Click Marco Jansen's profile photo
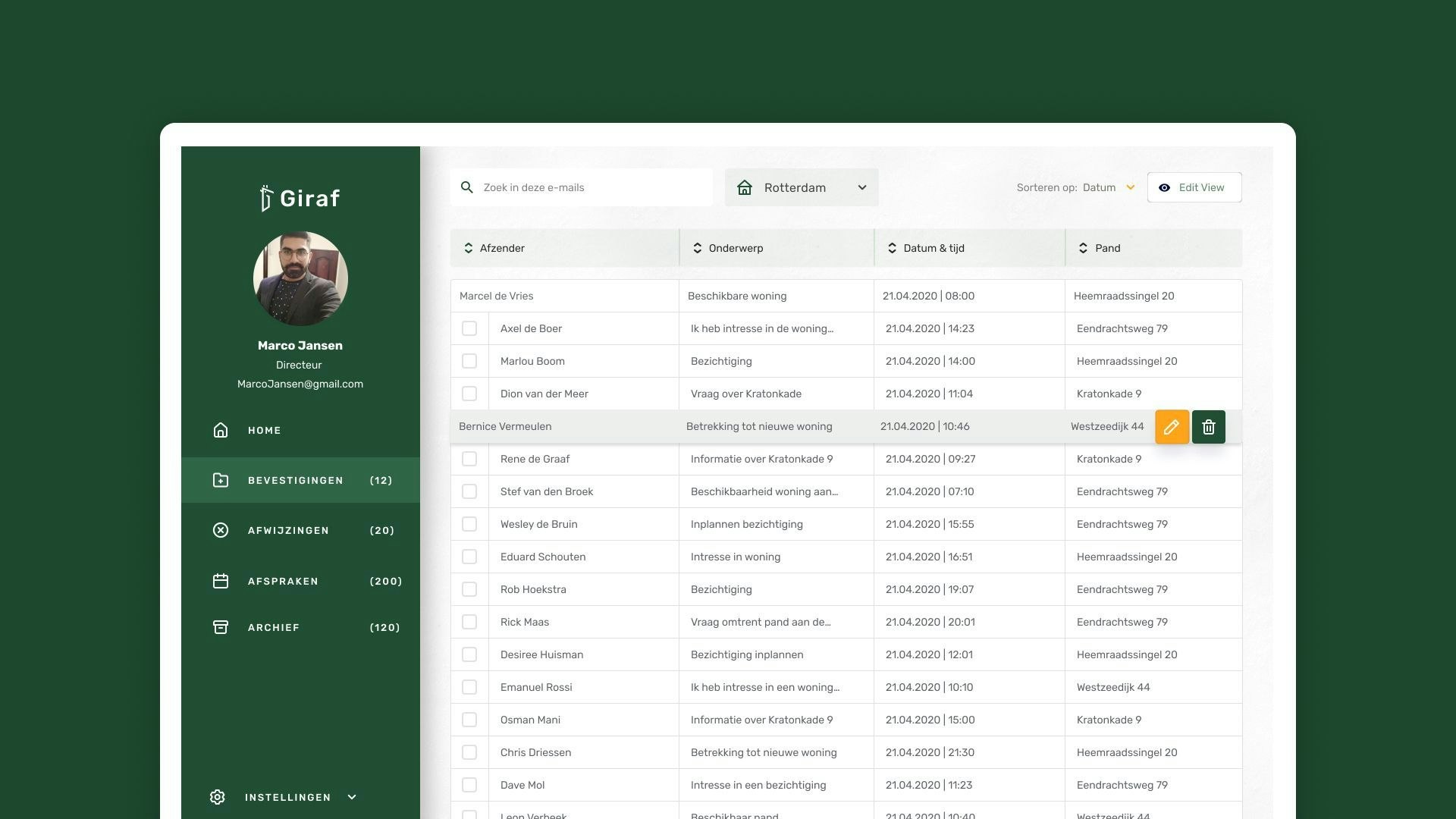This screenshot has height=819, width=1456. [300, 278]
